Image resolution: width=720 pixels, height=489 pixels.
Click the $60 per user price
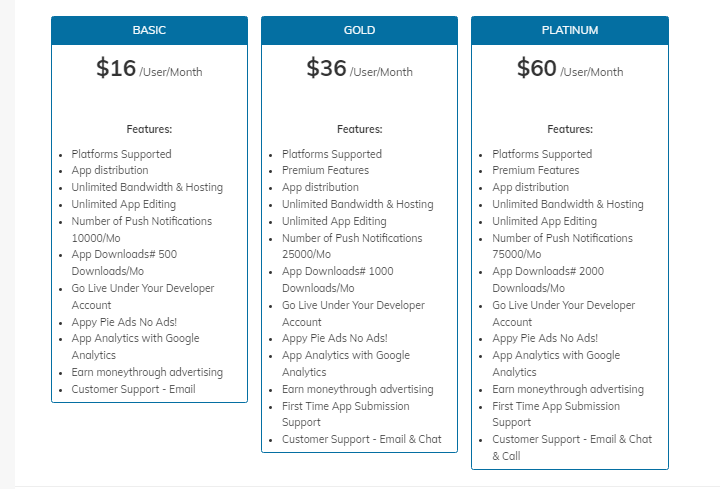pos(570,68)
